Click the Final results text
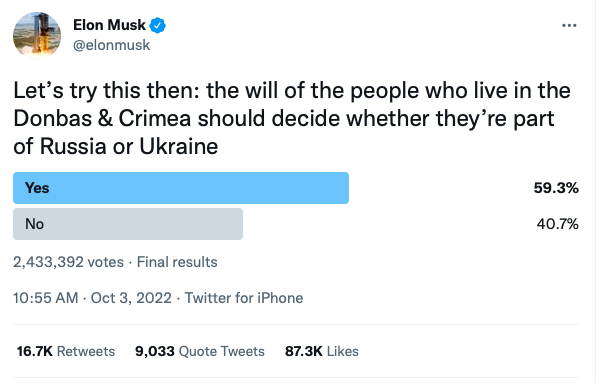 [x=177, y=262]
